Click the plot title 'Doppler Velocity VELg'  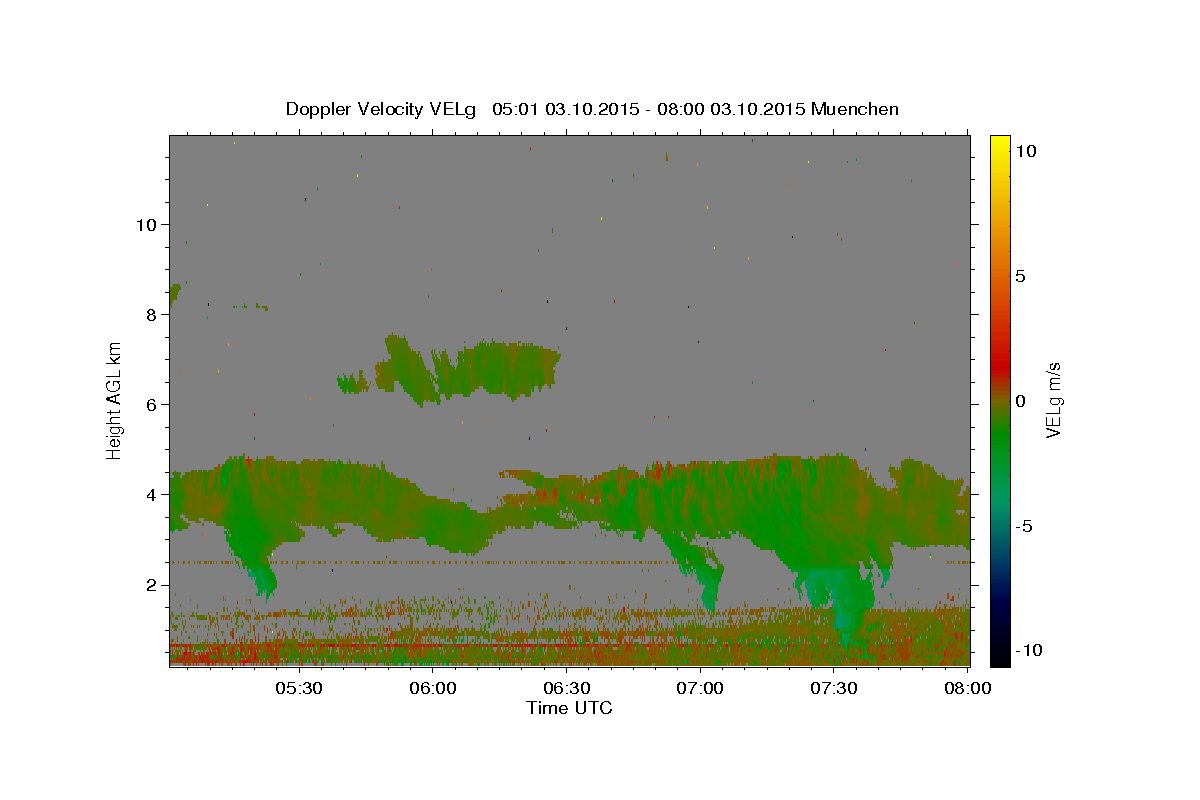coord(382,109)
